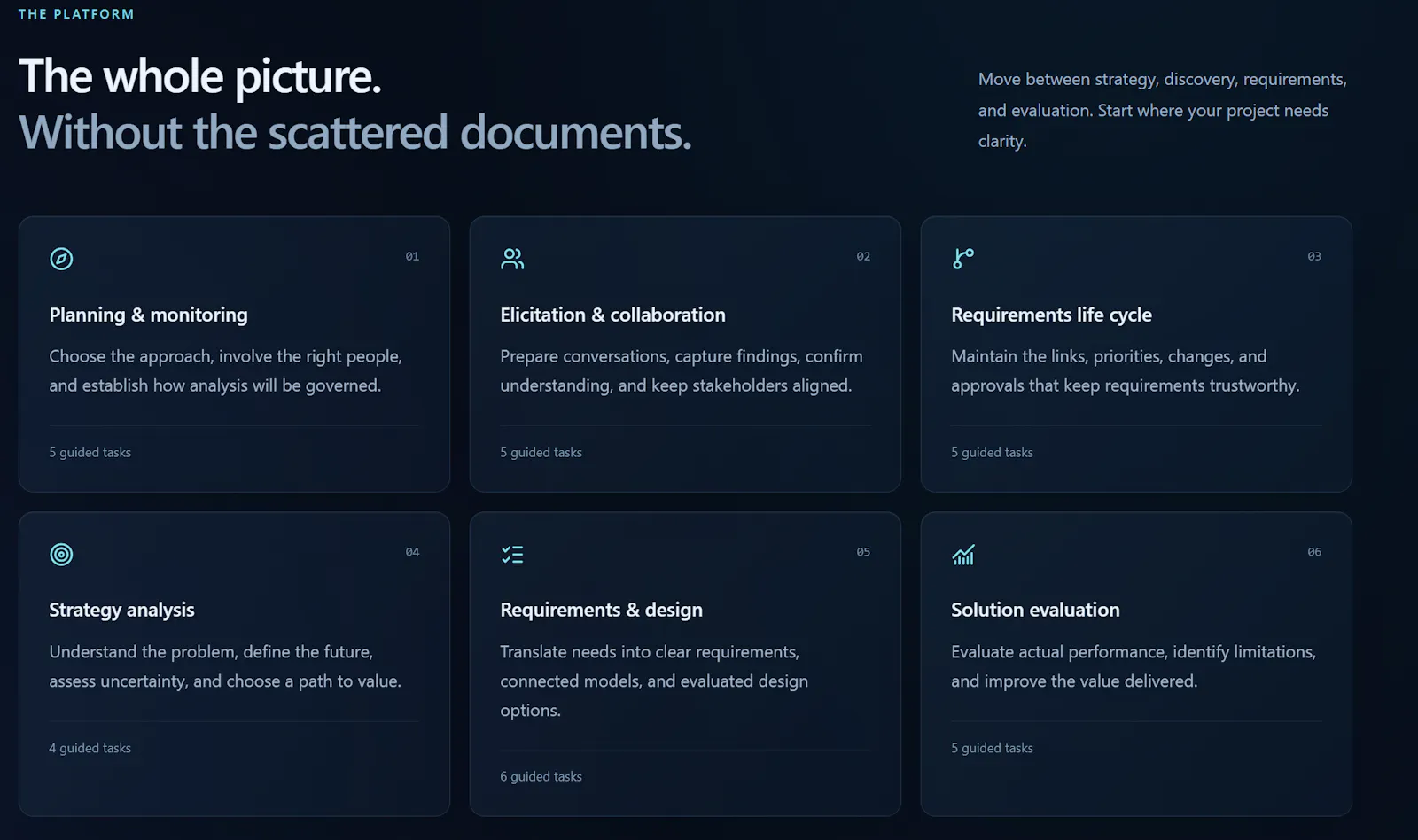The height and width of the screenshot is (840, 1418).
Task: Click the chart icon on Solution evaluation card
Action: tap(963, 555)
